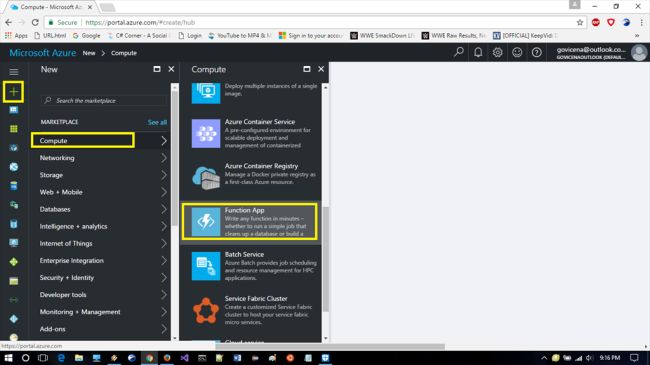Screen dimensions: 650x365
Task: Expand the Intelligence + analytics chevron
Action: (164, 226)
